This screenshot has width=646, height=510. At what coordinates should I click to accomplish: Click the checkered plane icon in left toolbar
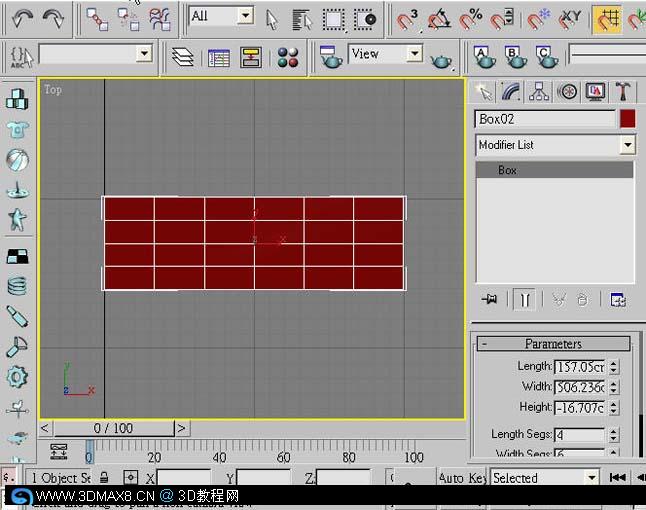pos(18,256)
